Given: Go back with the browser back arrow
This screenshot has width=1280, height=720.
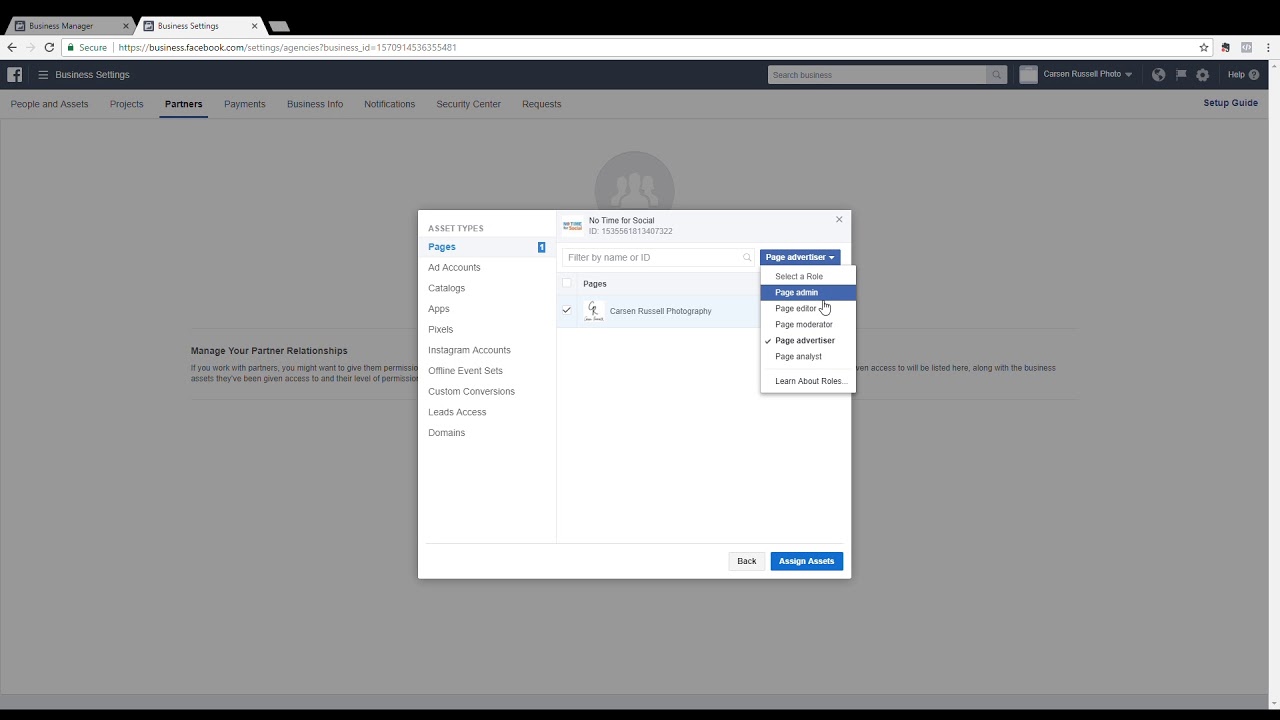Looking at the screenshot, I should (x=12, y=47).
